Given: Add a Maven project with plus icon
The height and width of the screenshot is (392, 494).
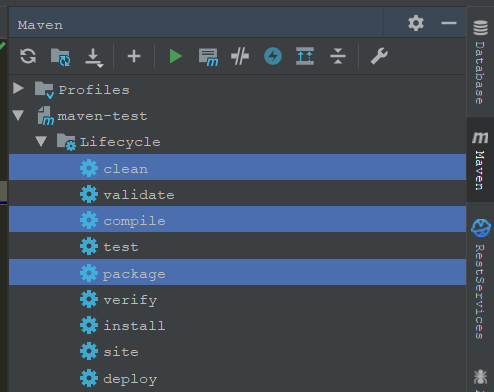Looking at the screenshot, I should [134, 56].
